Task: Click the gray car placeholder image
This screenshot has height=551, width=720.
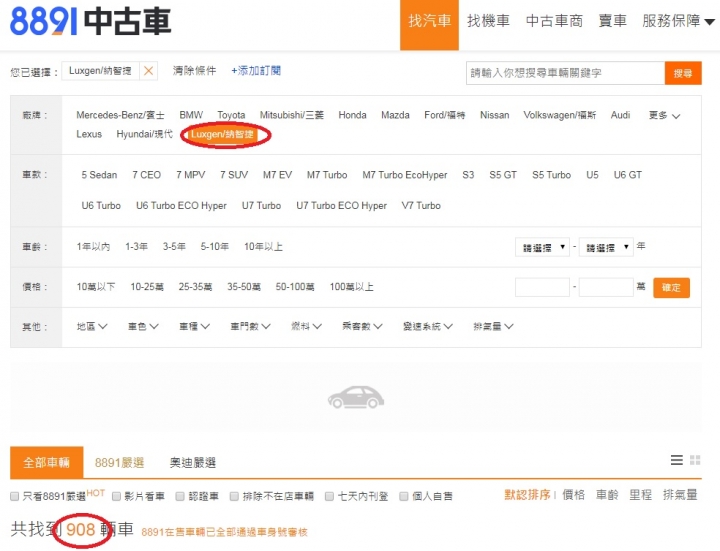Action: coord(356,398)
